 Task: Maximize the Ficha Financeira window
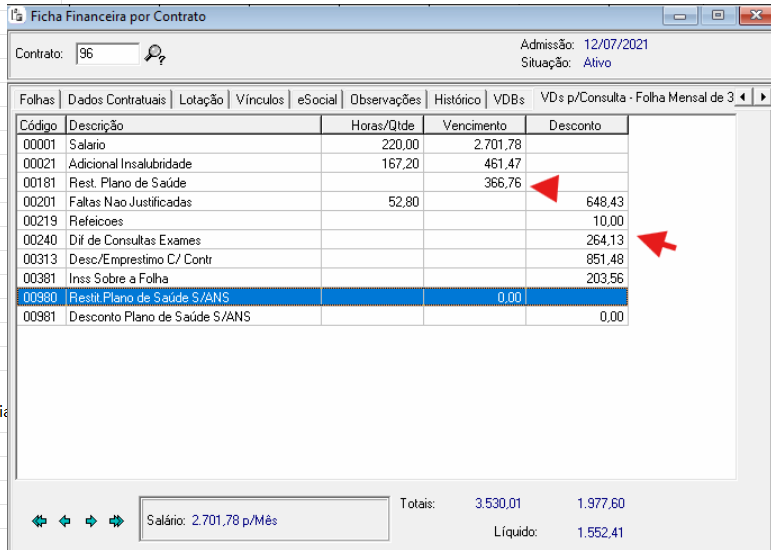[x=717, y=16]
